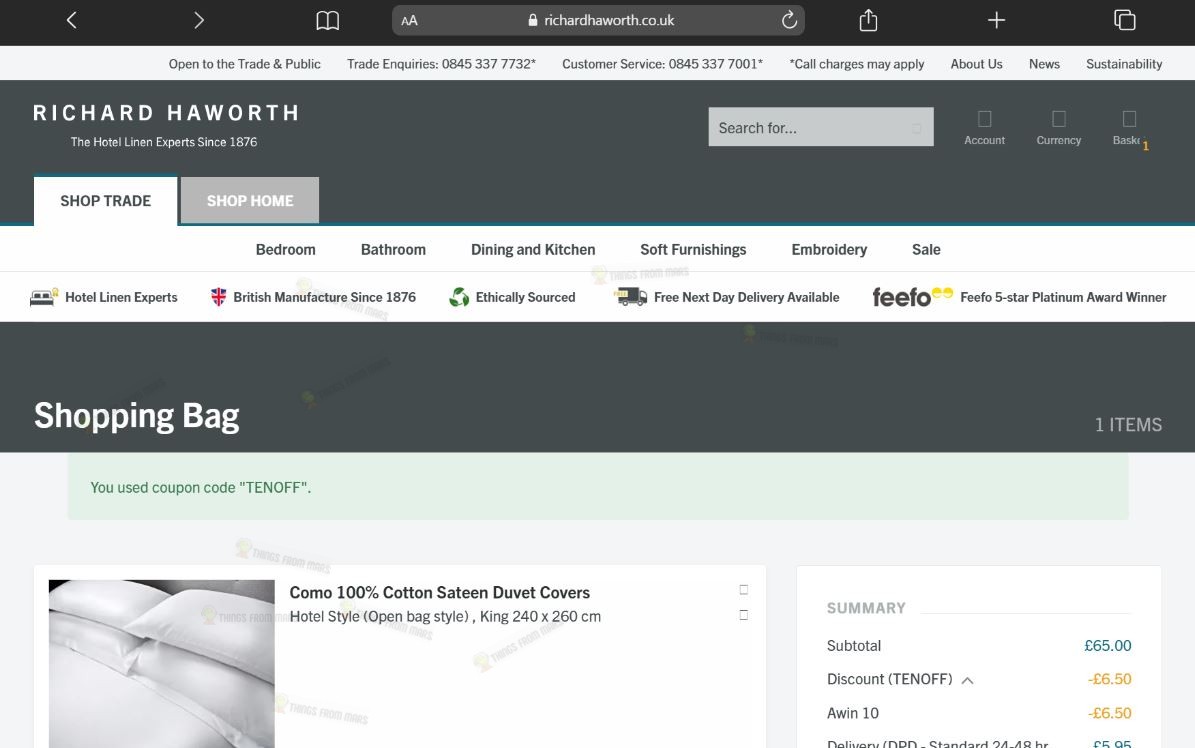Open the Sustainability link

click(1124, 64)
